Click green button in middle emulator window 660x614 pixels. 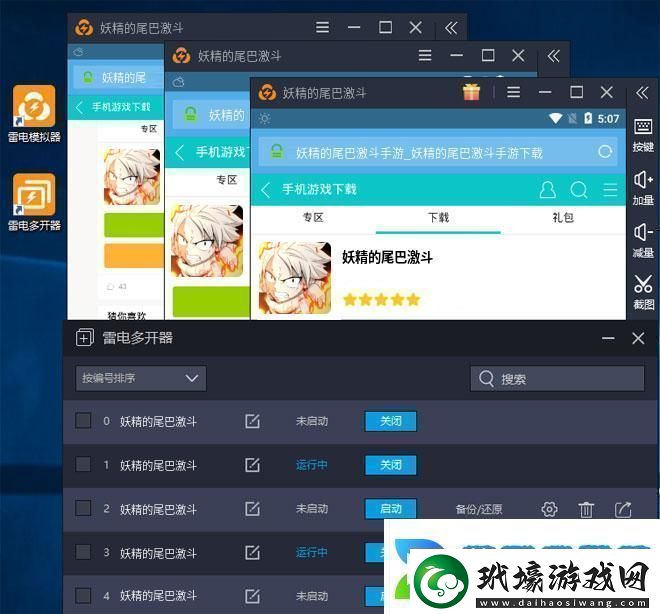point(211,301)
